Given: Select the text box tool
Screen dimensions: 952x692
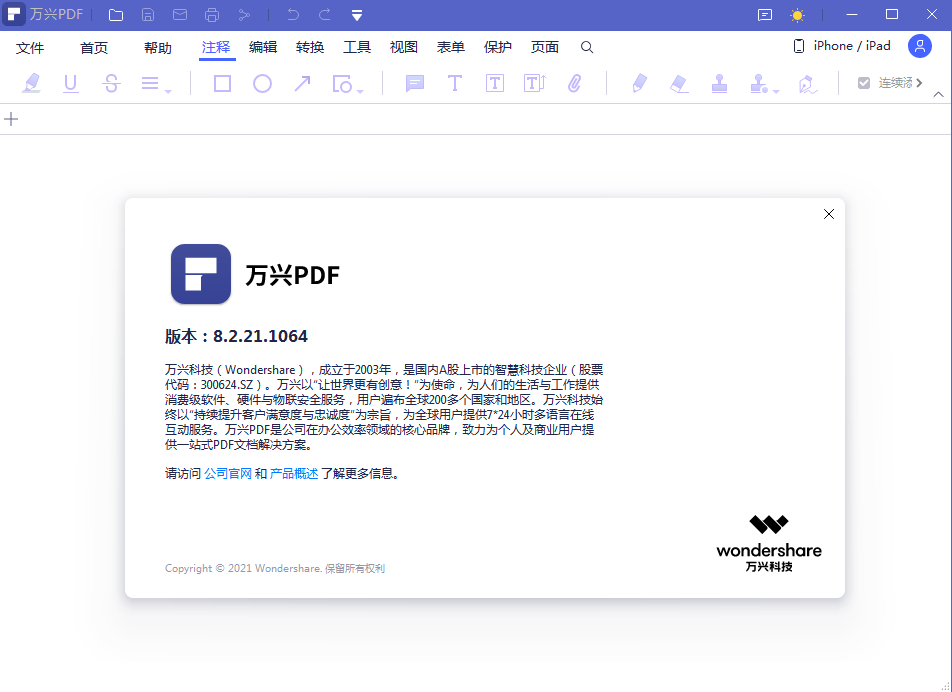Looking at the screenshot, I should [495, 83].
